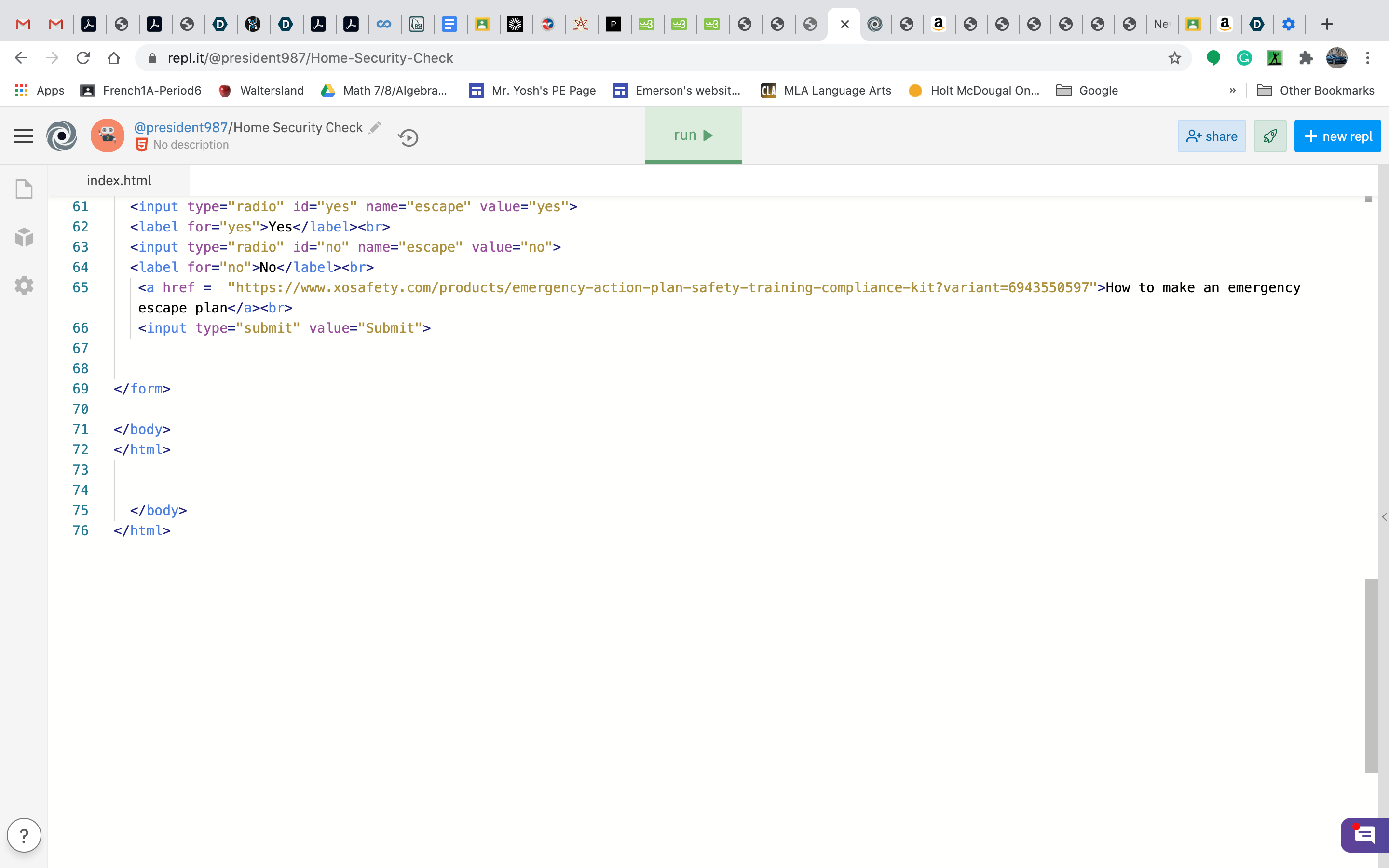Select the index.html file tab
This screenshot has width=1389, height=868.
coord(119,181)
